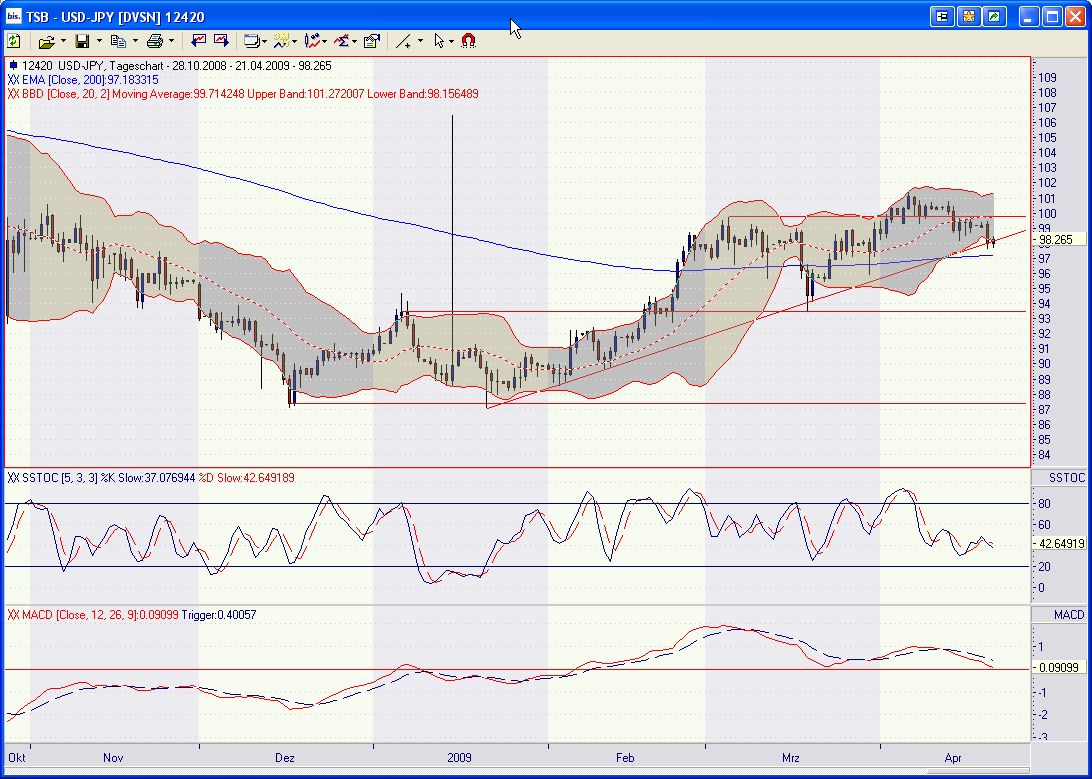This screenshot has width=1092, height=779.
Task: Open the dropdown beside the printer icon
Action: click(x=169, y=41)
